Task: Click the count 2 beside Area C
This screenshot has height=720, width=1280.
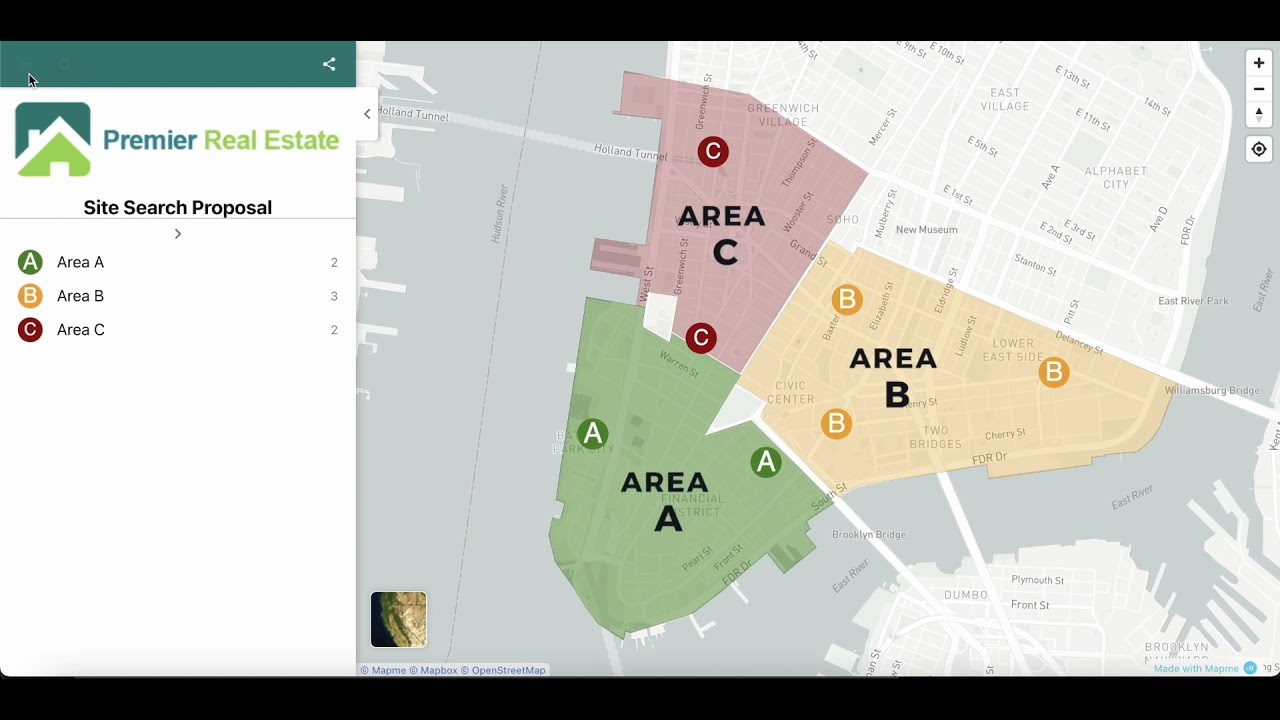Action: [x=334, y=330]
